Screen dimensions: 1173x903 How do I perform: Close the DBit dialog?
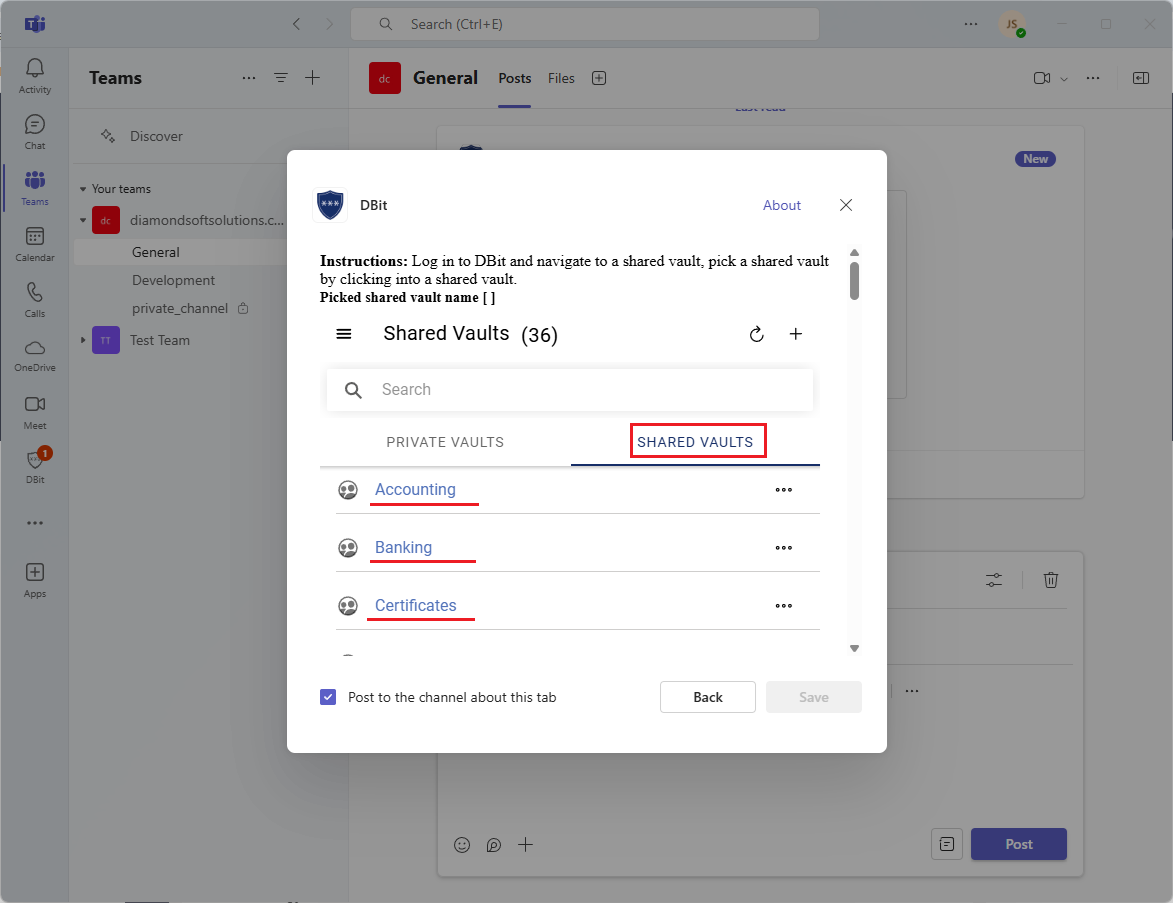coord(846,205)
